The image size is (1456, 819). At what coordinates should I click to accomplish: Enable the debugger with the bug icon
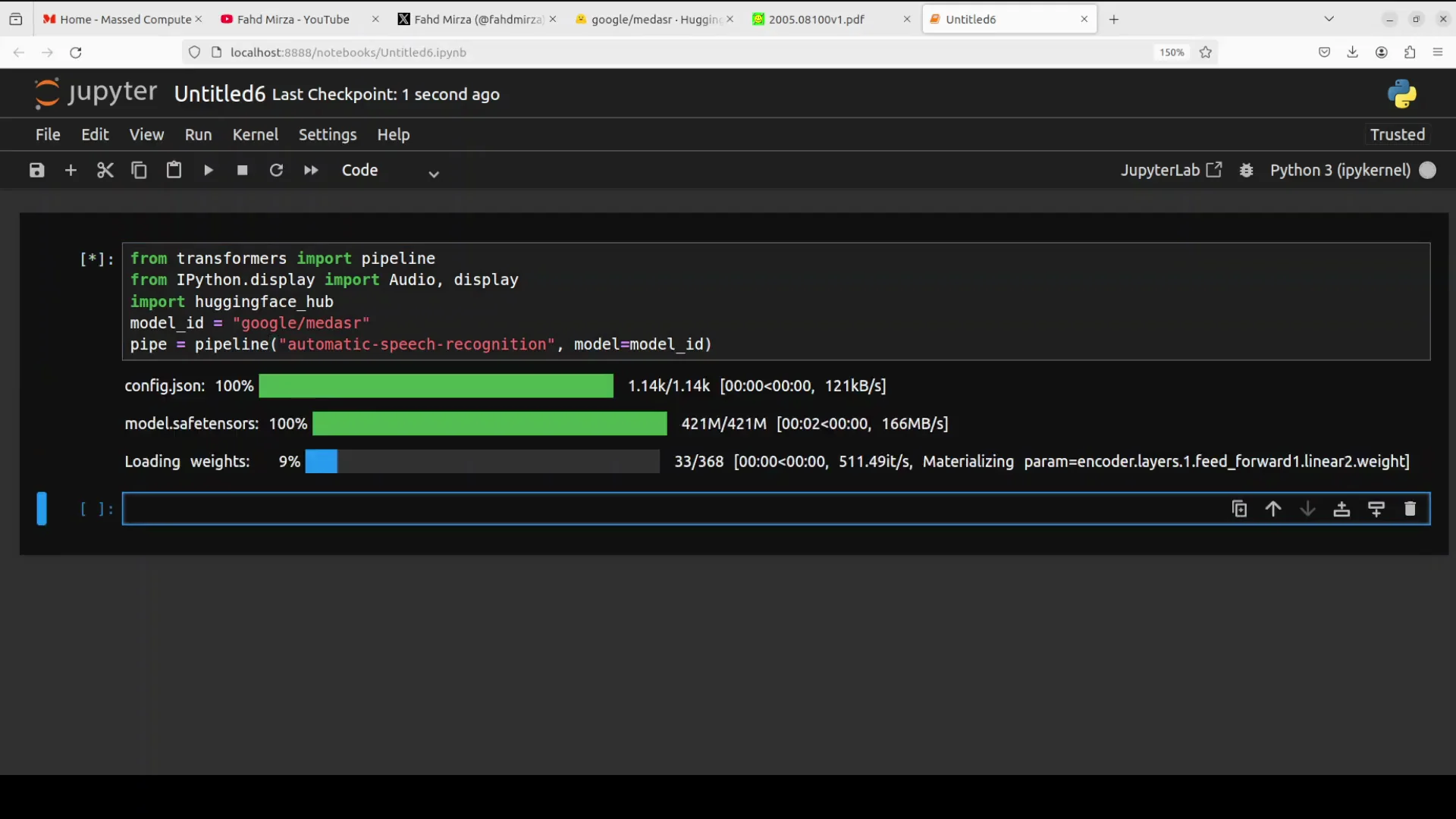pyautogui.click(x=1246, y=170)
